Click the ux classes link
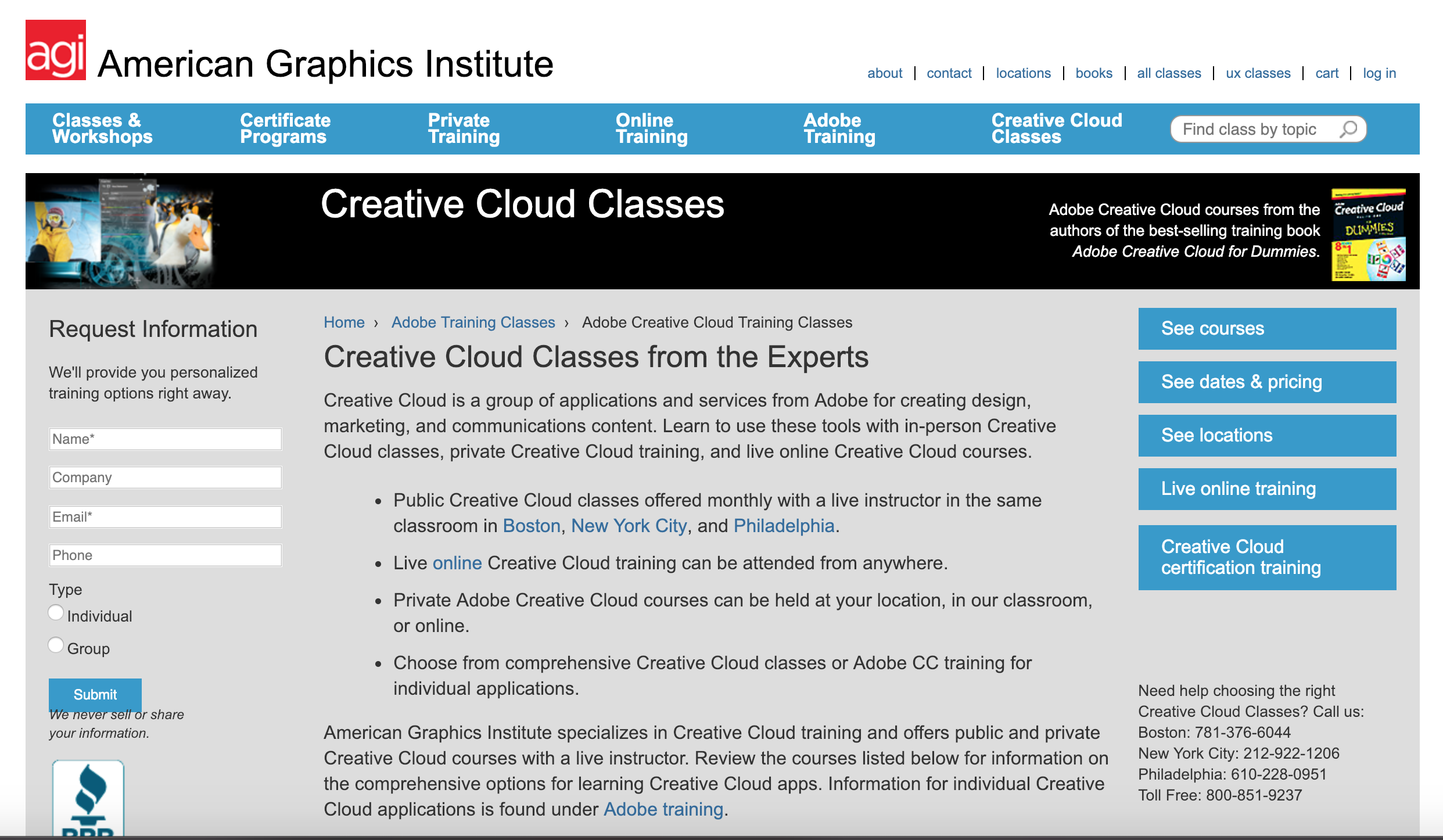Image resolution: width=1443 pixels, height=840 pixels. tap(1258, 73)
